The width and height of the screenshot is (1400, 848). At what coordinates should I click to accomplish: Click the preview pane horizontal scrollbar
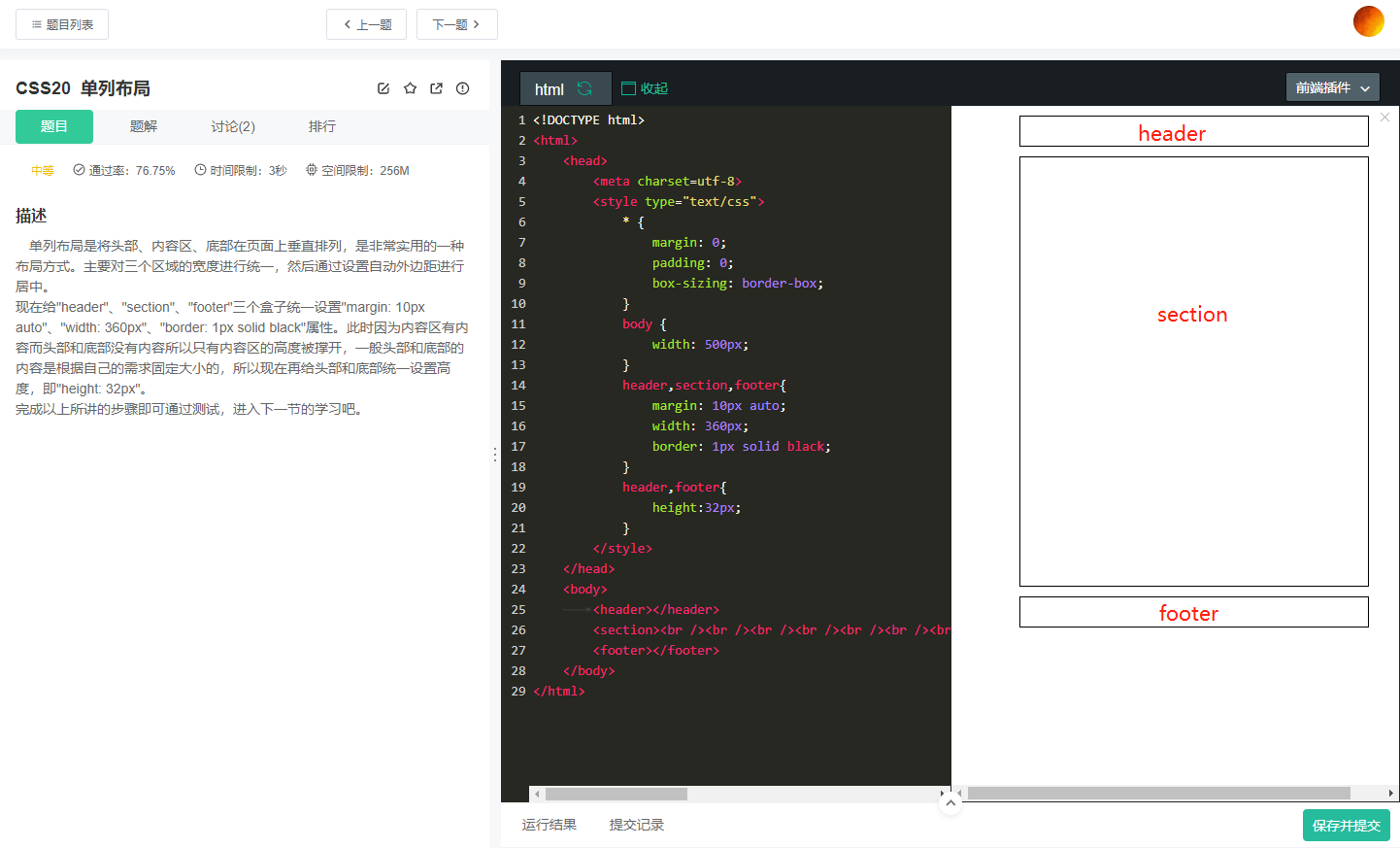click(x=1159, y=794)
